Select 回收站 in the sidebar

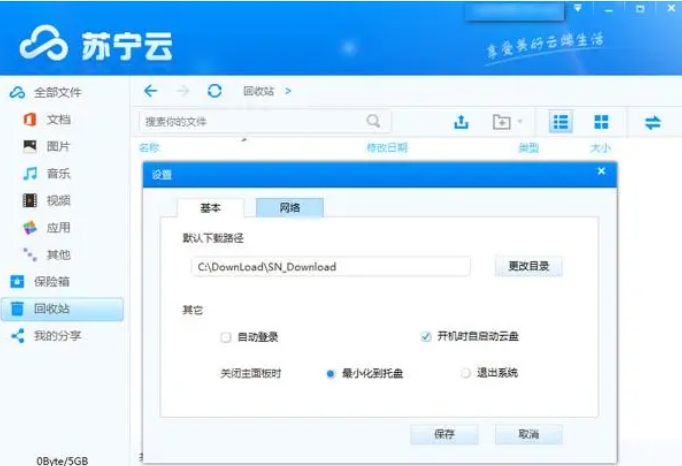click(63, 308)
